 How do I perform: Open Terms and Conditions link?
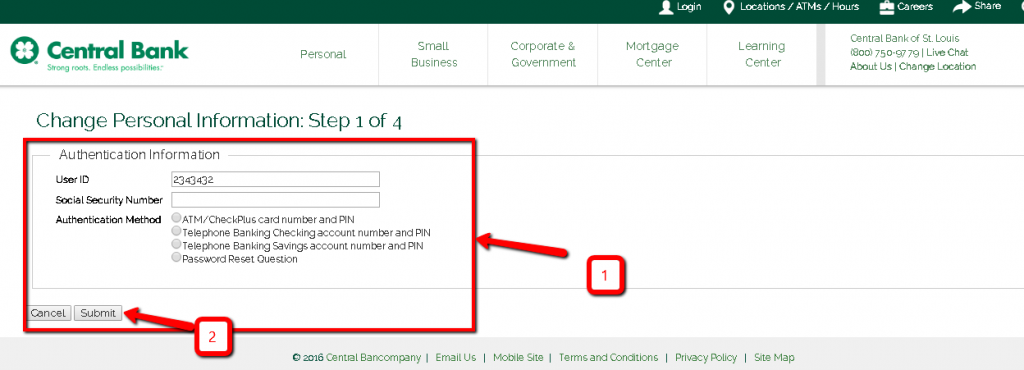(609, 358)
